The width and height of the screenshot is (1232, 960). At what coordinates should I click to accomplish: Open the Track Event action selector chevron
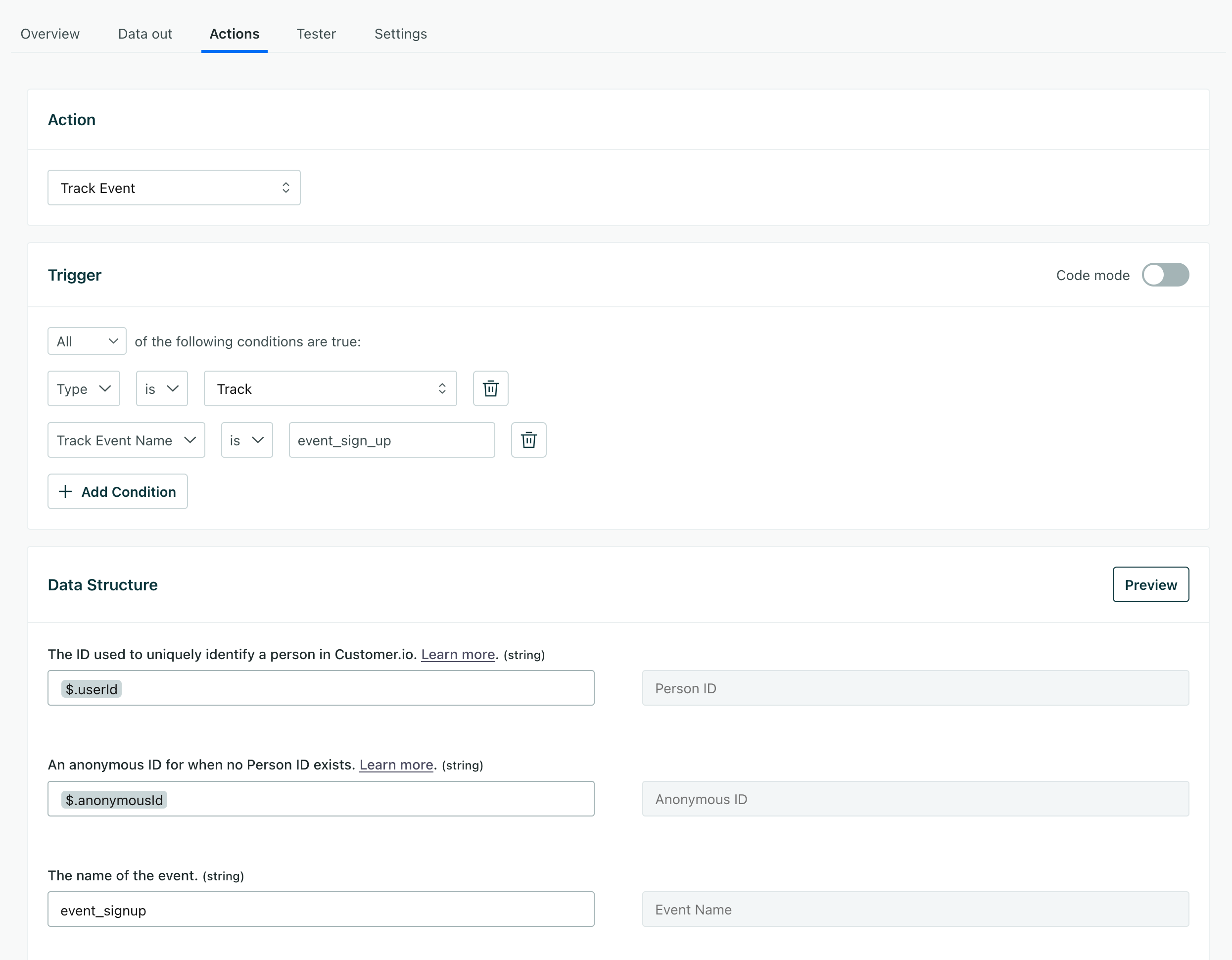pos(286,187)
